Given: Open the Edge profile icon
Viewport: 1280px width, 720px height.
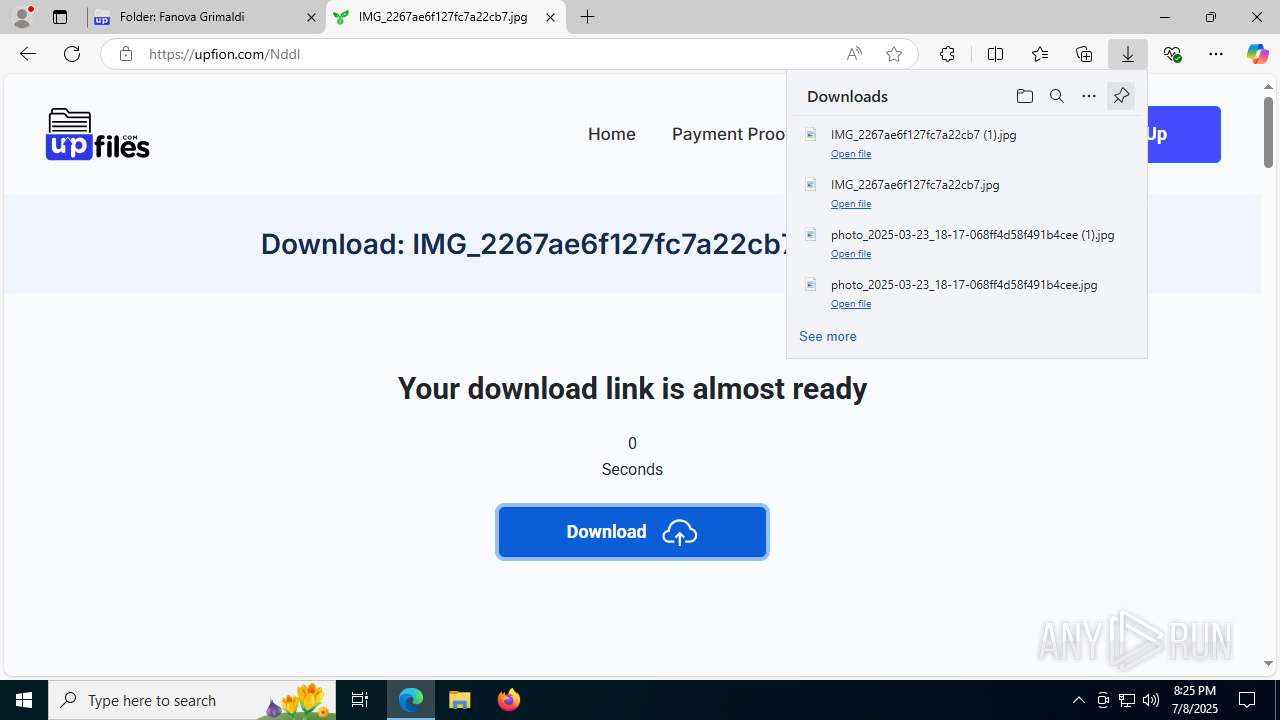Looking at the screenshot, I should pyautogui.click(x=22, y=17).
